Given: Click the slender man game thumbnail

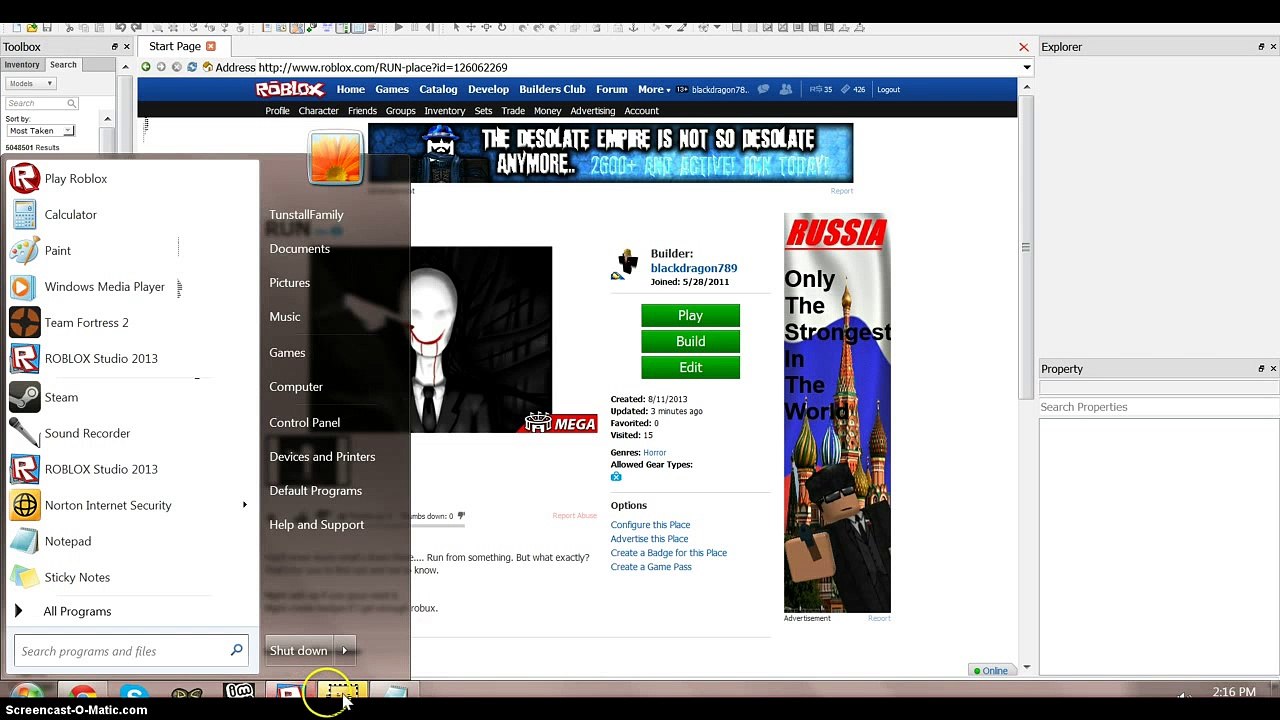Looking at the screenshot, I should click(481, 339).
